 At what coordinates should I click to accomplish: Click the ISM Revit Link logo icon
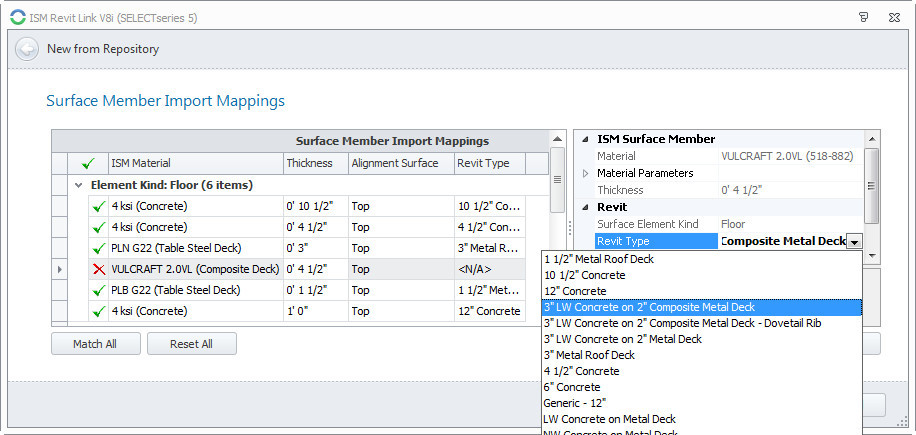(18, 18)
